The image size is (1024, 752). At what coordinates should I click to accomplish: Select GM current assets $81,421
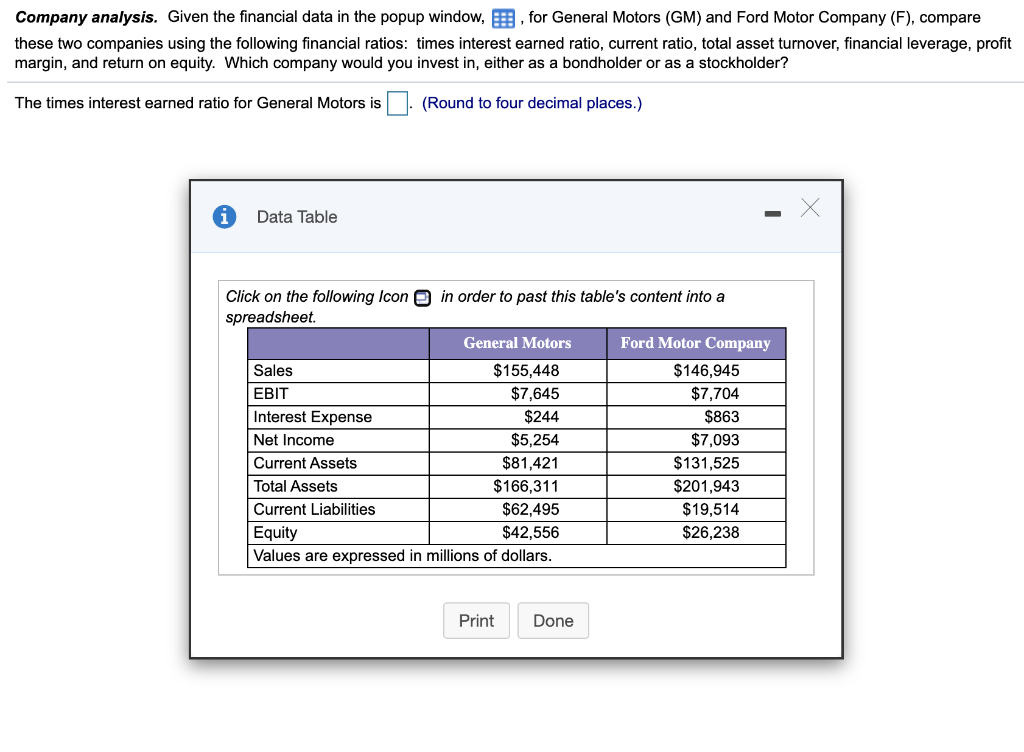click(530, 463)
